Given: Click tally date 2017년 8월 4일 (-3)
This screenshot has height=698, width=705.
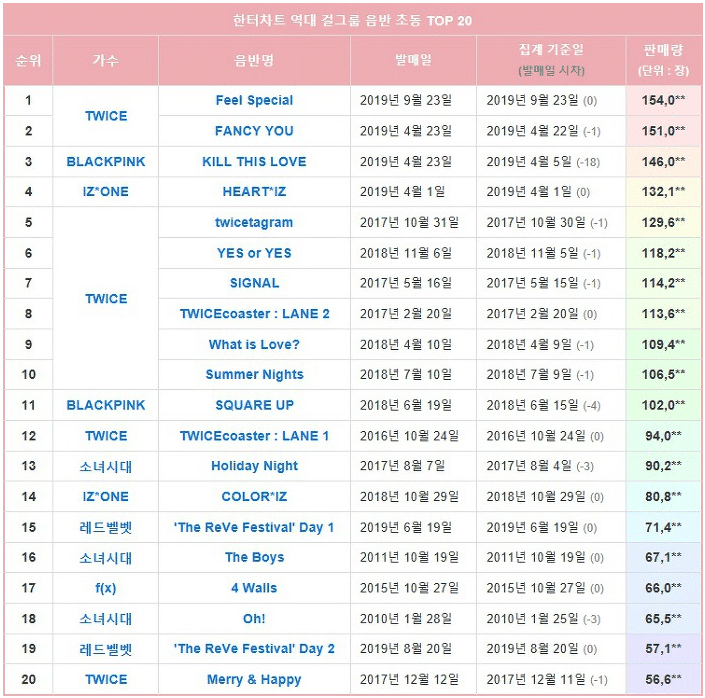Looking at the screenshot, I should pos(540,466).
